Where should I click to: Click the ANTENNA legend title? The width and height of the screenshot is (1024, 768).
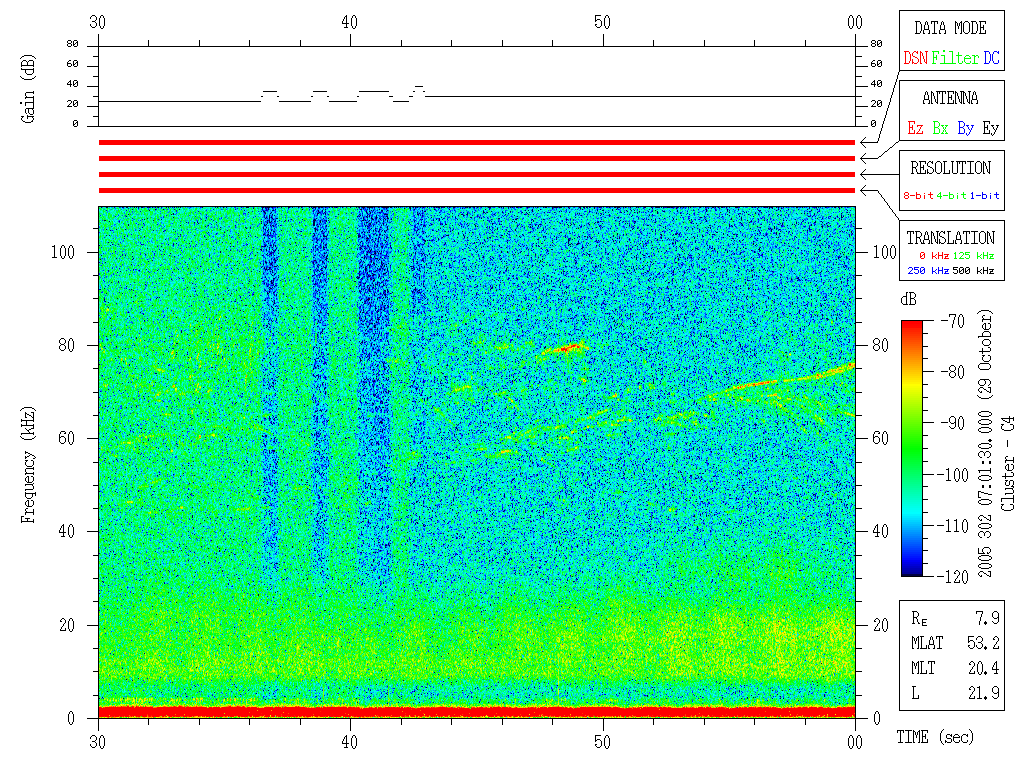pyautogui.click(x=950, y=98)
